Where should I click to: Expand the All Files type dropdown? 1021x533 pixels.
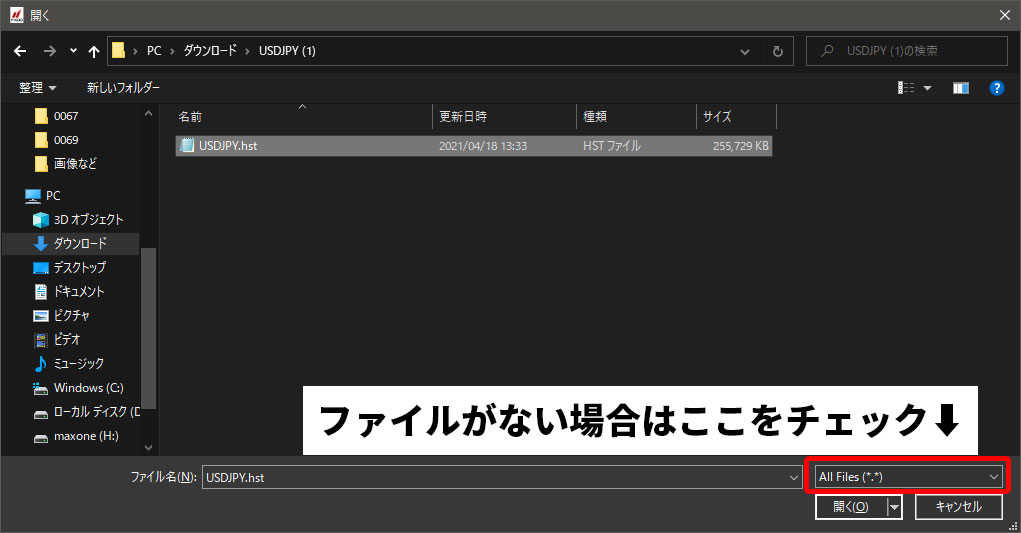(x=993, y=478)
